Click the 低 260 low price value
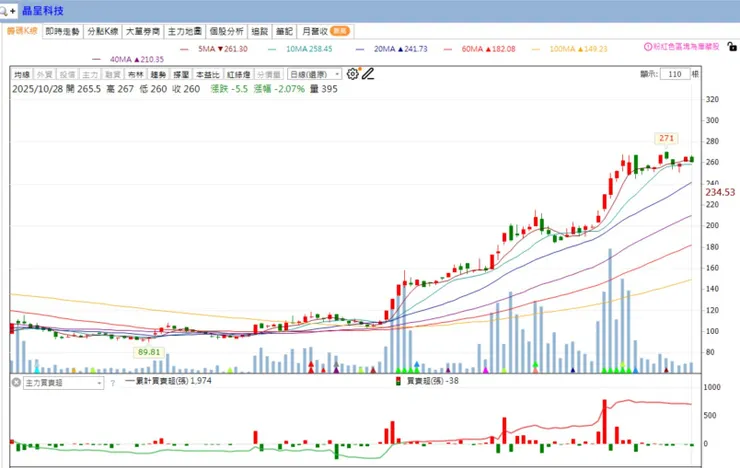740x468 pixels. (153, 89)
